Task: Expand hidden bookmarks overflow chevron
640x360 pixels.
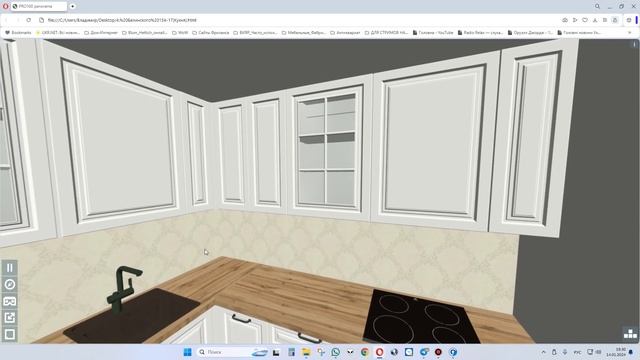Action: (x=629, y=33)
